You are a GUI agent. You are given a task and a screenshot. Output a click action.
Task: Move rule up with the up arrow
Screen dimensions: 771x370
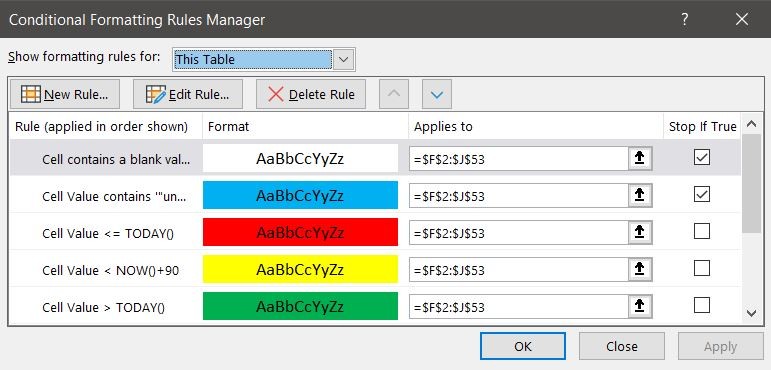(393, 94)
